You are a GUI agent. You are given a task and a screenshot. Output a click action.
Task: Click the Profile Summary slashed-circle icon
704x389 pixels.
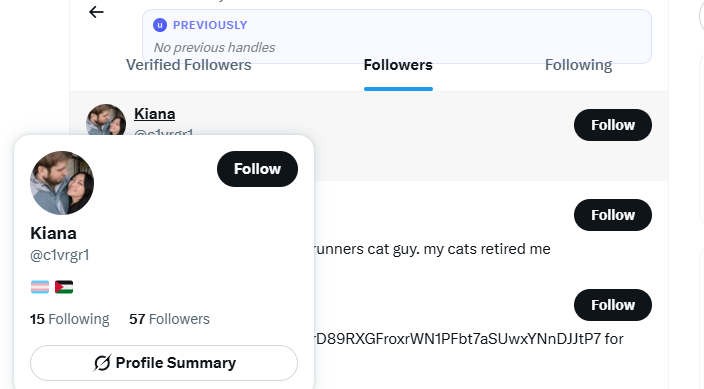102,363
